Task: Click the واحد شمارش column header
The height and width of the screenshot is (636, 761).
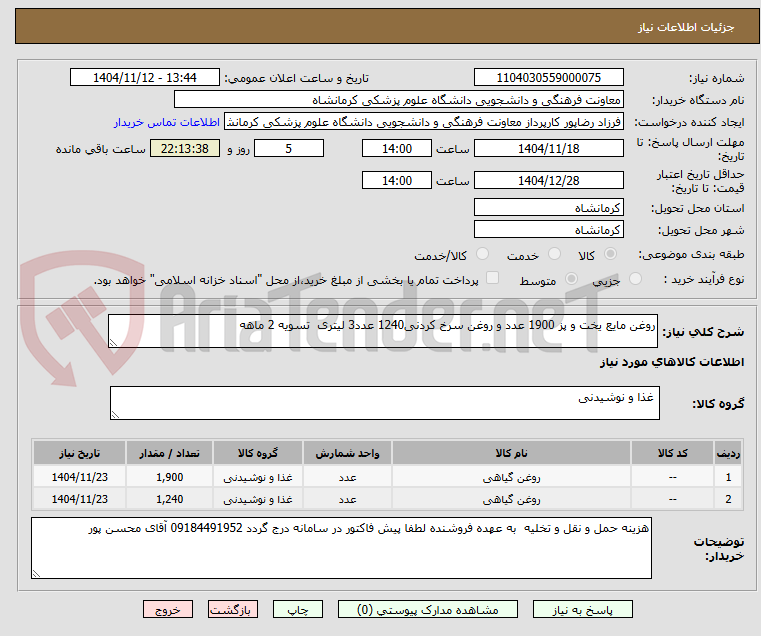Action: click(x=347, y=453)
